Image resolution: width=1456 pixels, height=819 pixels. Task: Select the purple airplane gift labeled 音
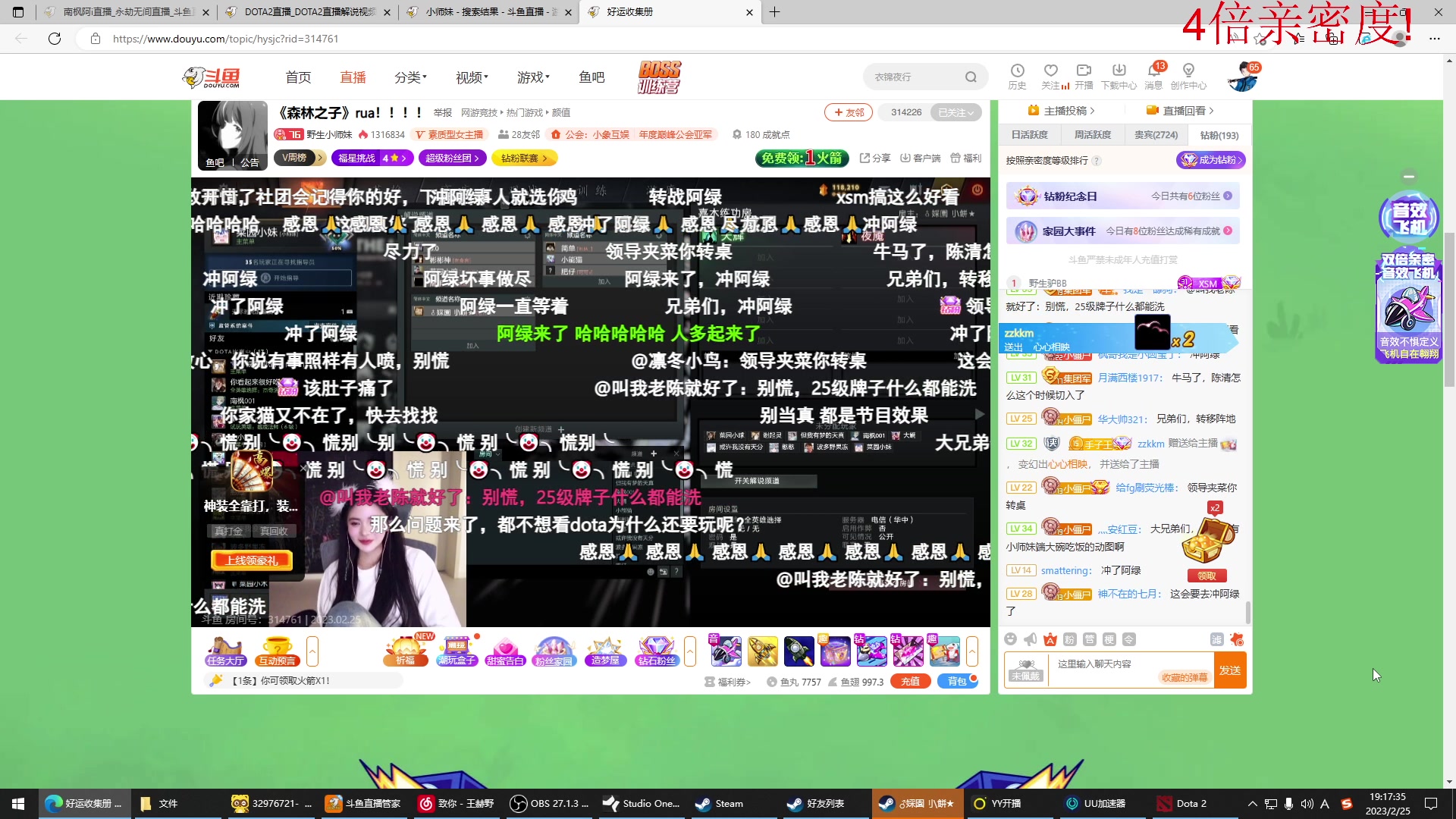pos(725,651)
